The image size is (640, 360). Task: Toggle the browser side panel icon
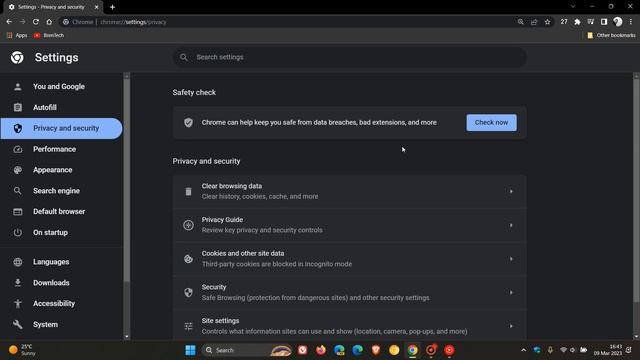[x=604, y=22]
